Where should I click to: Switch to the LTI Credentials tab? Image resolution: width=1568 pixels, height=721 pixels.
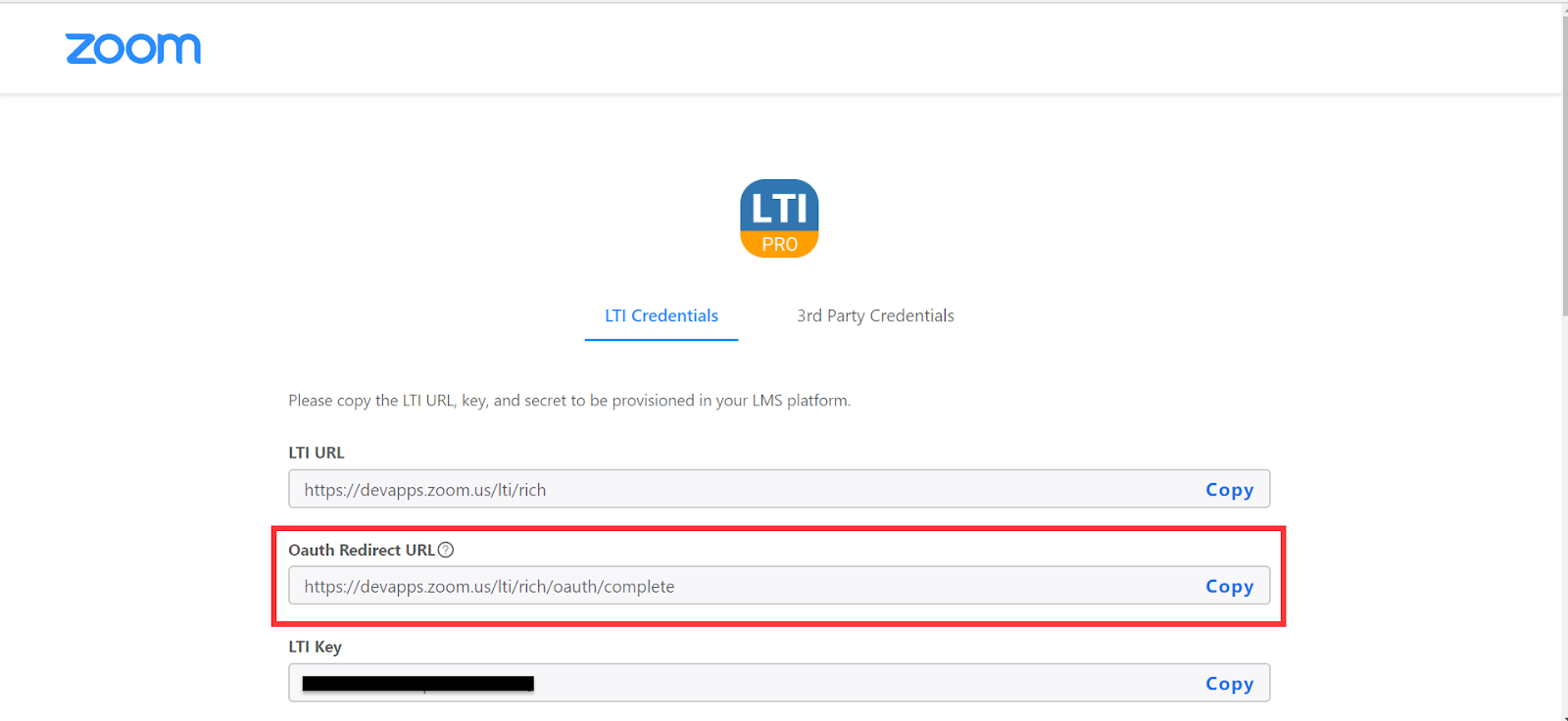click(661, 315)
